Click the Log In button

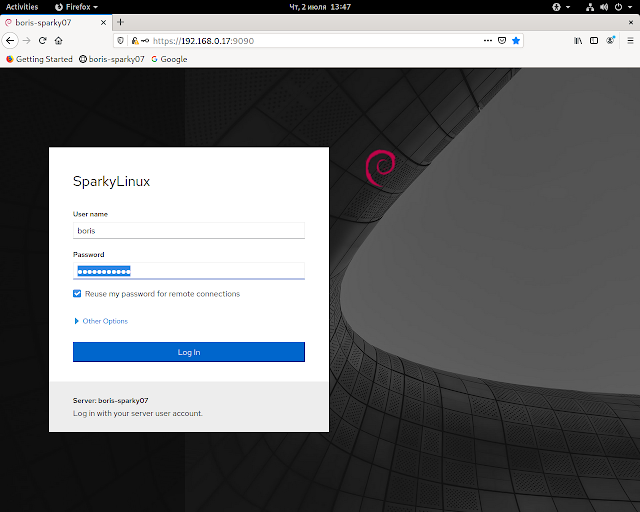189,352
